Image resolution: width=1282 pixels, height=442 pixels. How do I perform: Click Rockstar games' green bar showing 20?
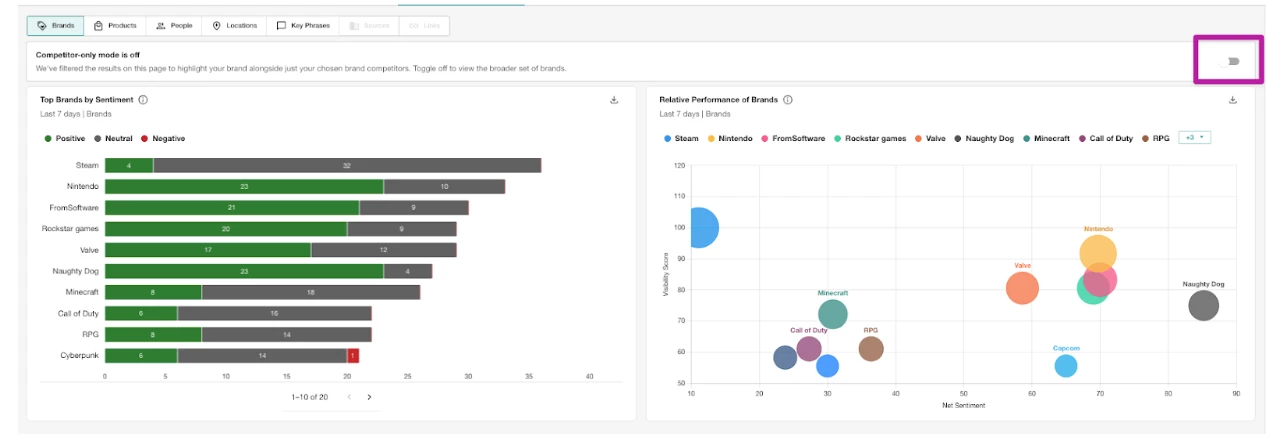(226, 228)
